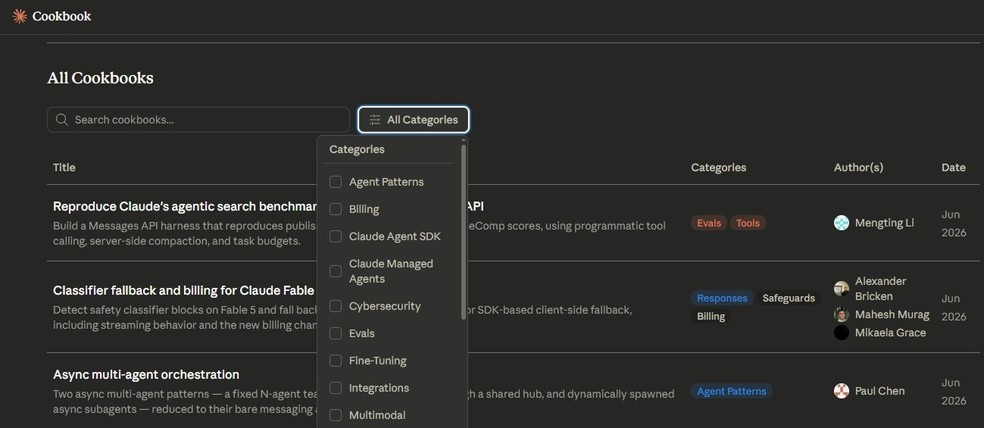Image resolution: width=984 pixels, height=428 pixels.
Task: Click the All Cookbooks heading
Action: (100, 78)
